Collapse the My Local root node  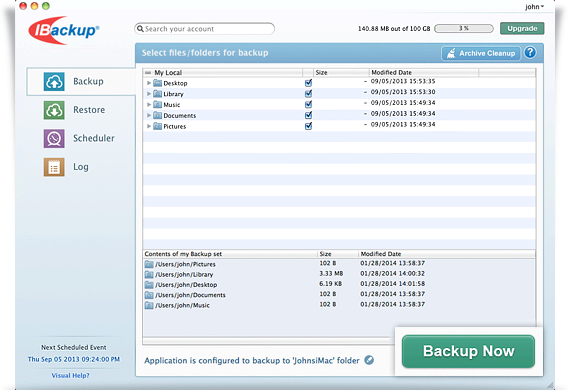coord(148,73)
